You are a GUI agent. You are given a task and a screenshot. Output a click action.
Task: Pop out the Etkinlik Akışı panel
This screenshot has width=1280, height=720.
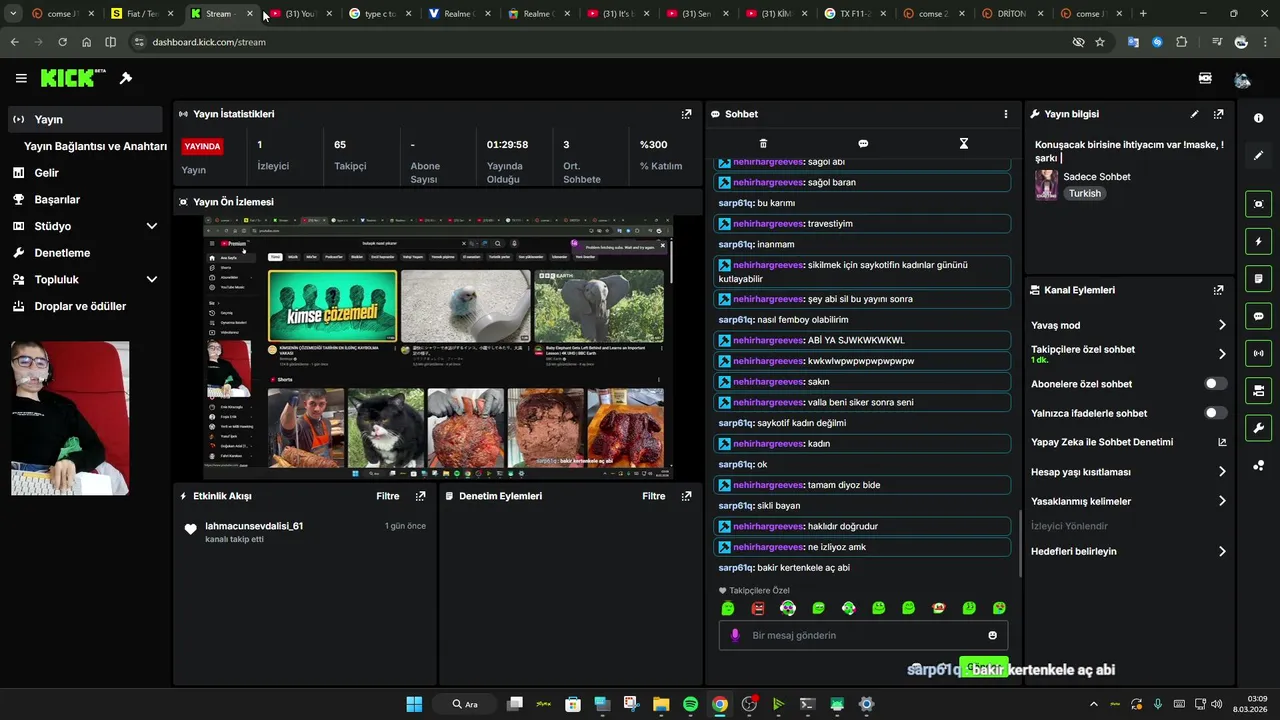coord(420,496)
